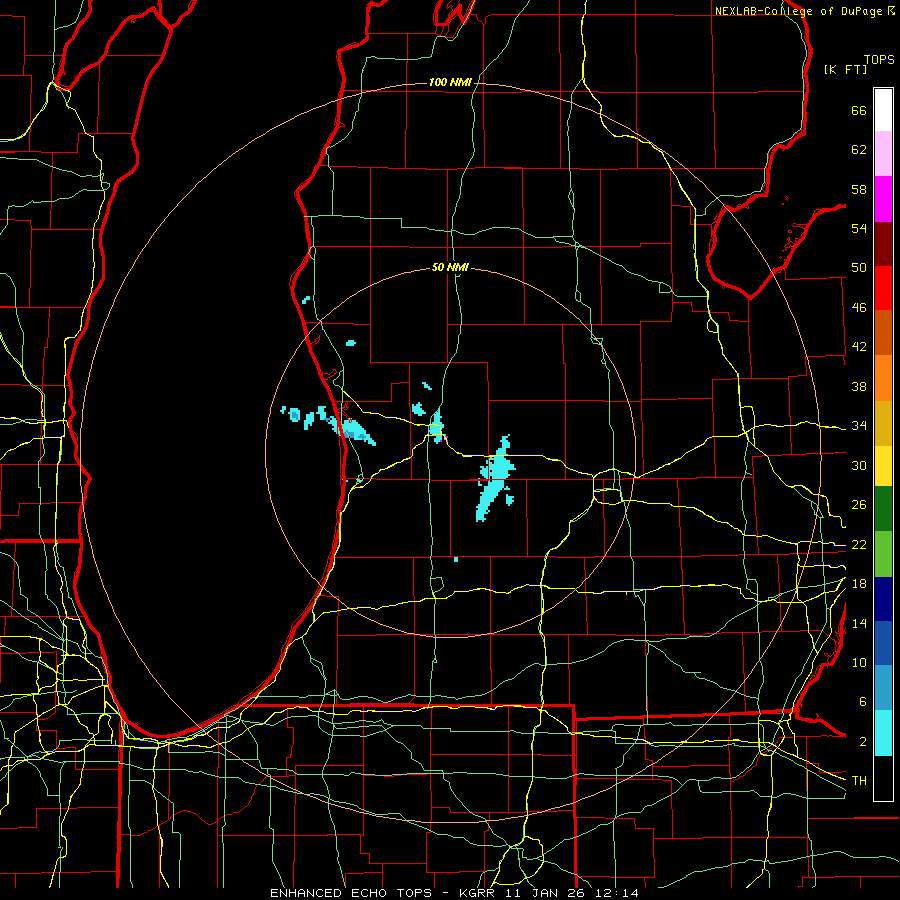
Task: Click the bright red 50 kft legend swatch
Action: click(x=883, y=288)
